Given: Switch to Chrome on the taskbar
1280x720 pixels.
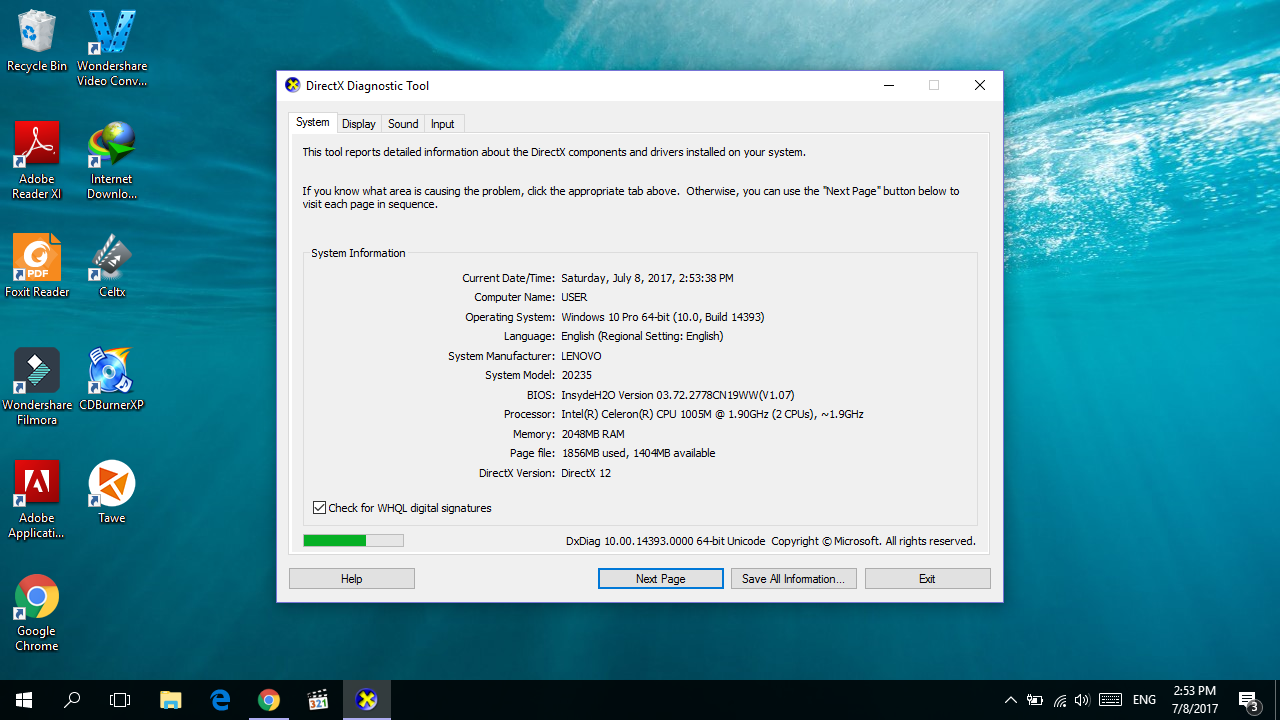Looking at the screenshot, I should coord(269,700).
